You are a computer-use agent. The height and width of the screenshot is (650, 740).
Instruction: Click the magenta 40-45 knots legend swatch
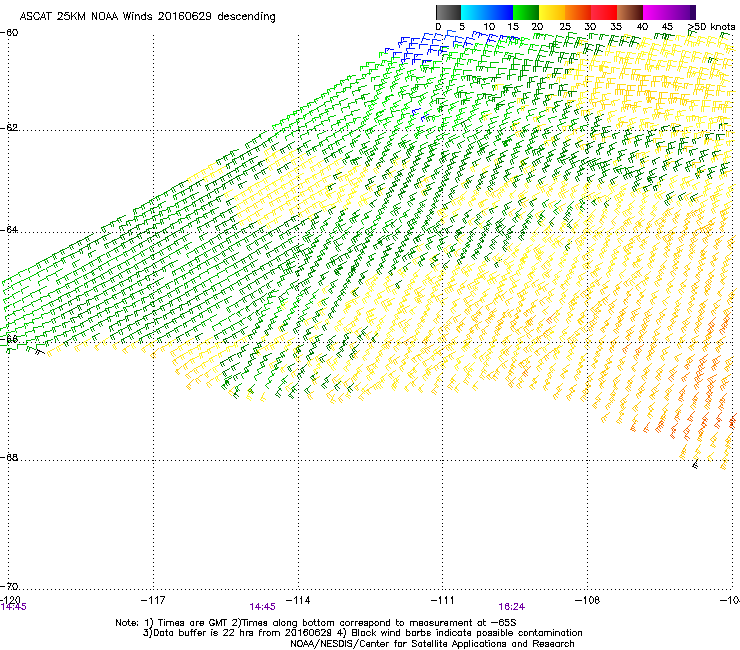(x=656, y=12)
